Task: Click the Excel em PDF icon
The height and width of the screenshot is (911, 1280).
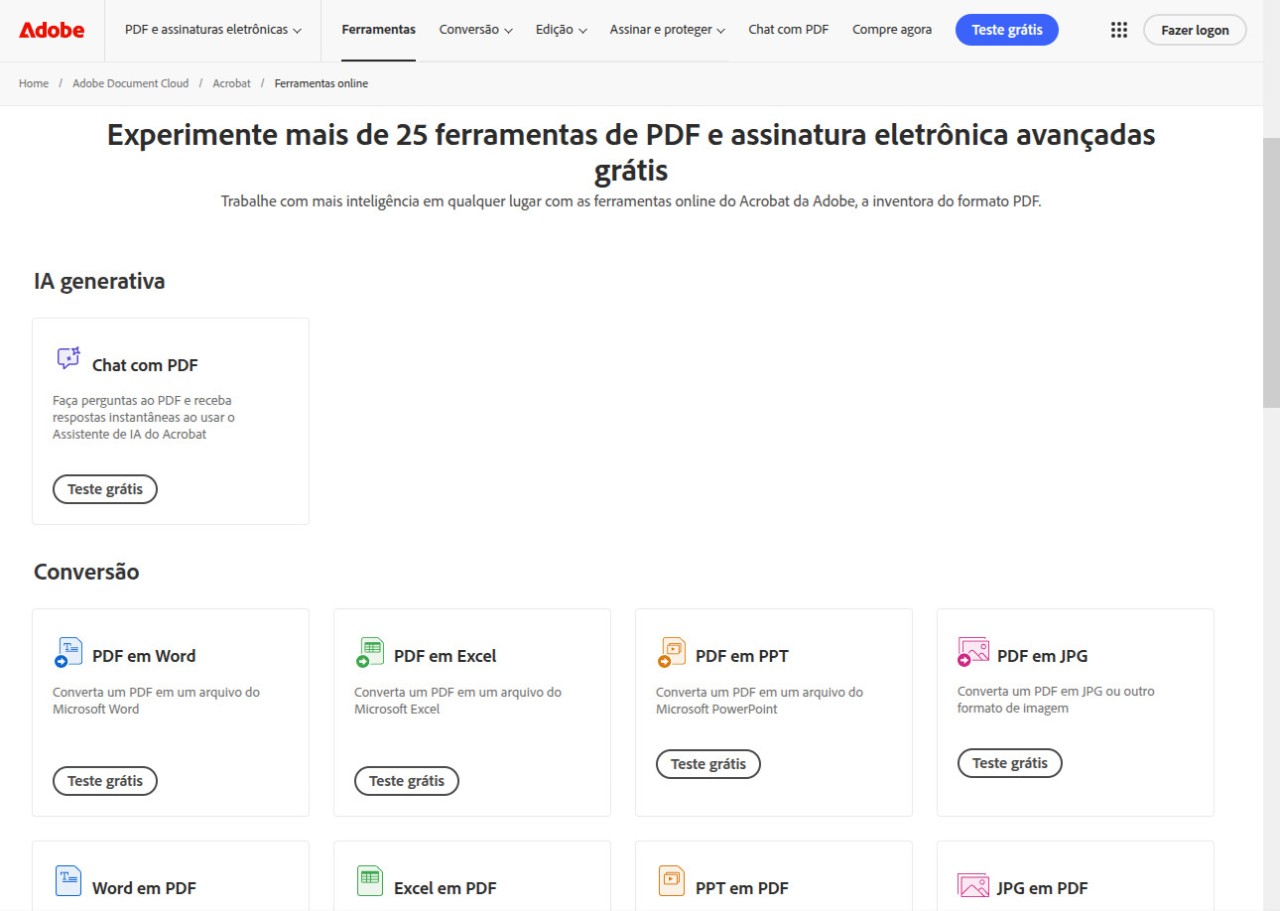Action: [370, 881]
